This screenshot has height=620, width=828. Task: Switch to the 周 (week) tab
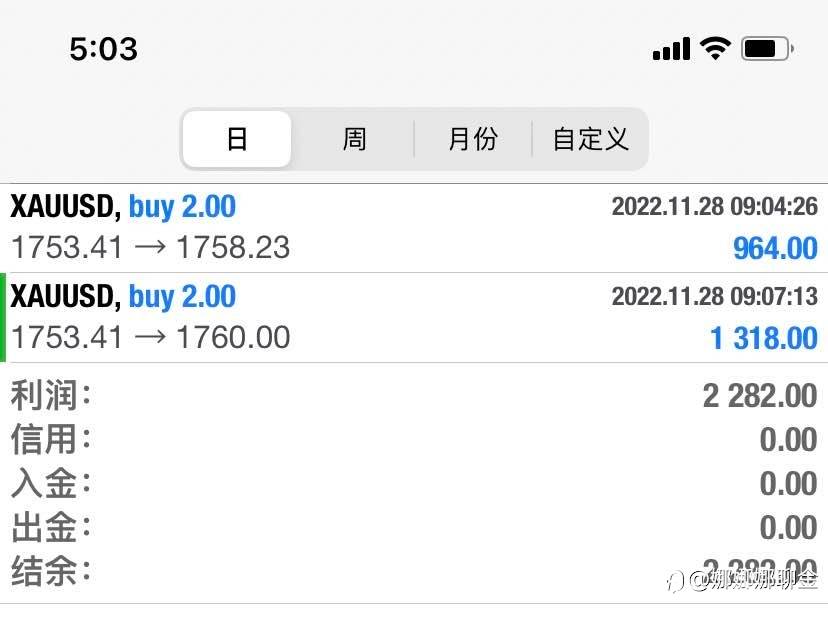[354, 139]
